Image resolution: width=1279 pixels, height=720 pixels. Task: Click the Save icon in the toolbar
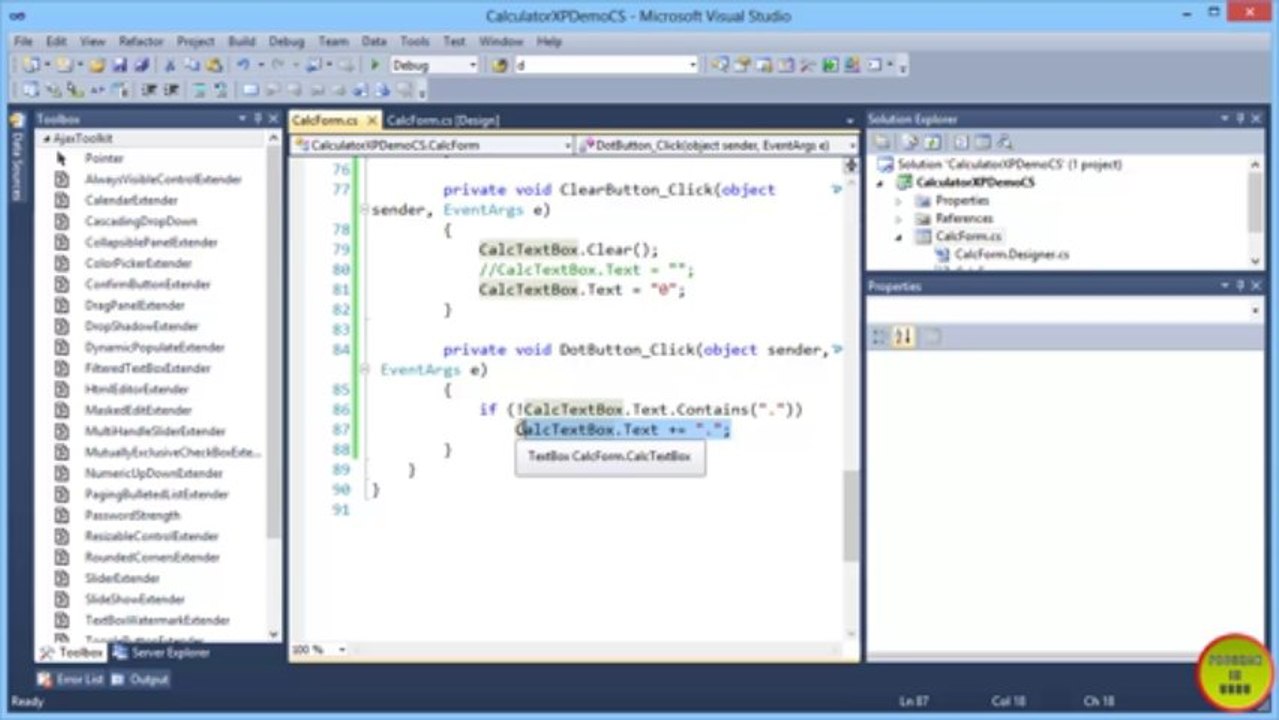pos(119,65)
